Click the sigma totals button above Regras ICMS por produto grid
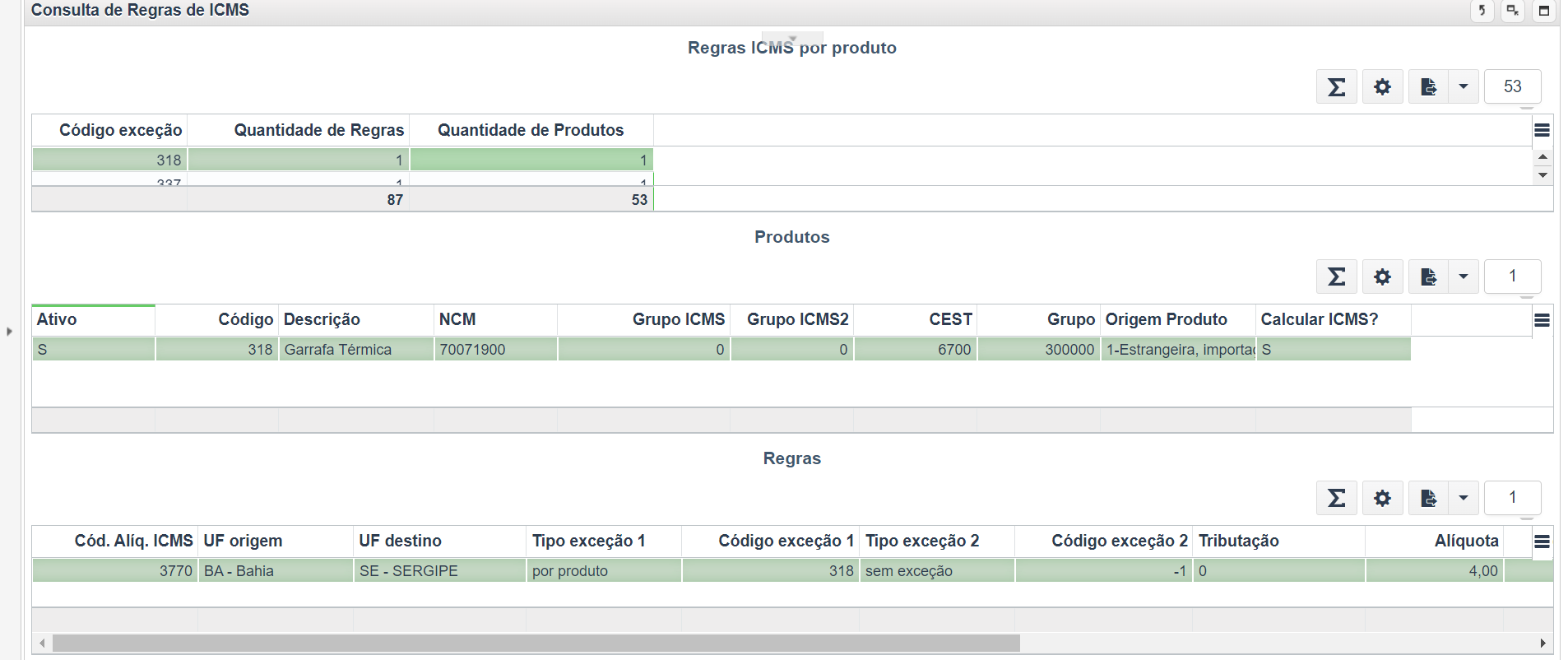 (x=1337, y=86)
